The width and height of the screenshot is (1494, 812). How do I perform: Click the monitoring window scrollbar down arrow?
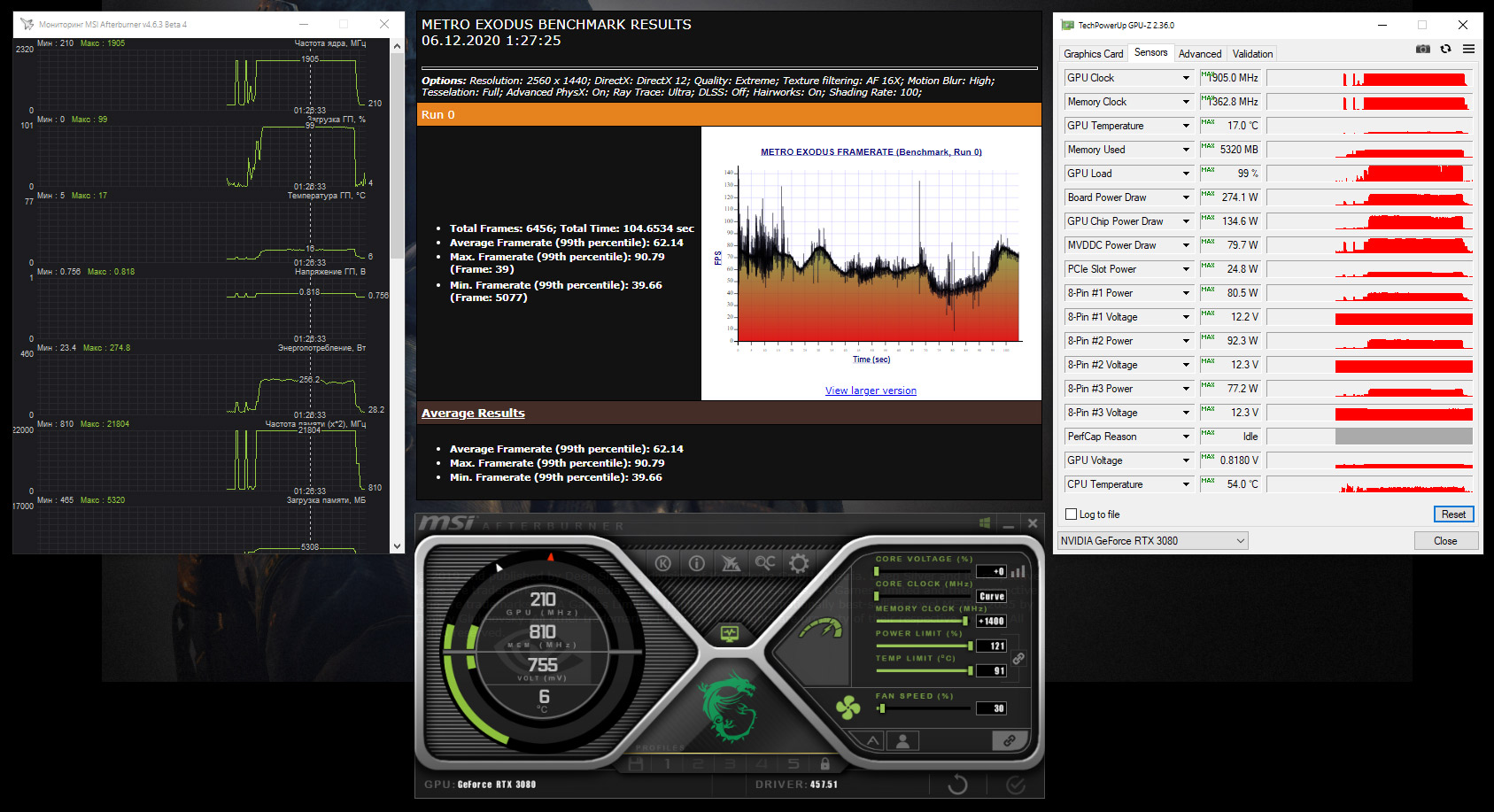pyautogui.click(x=397, y=546)
